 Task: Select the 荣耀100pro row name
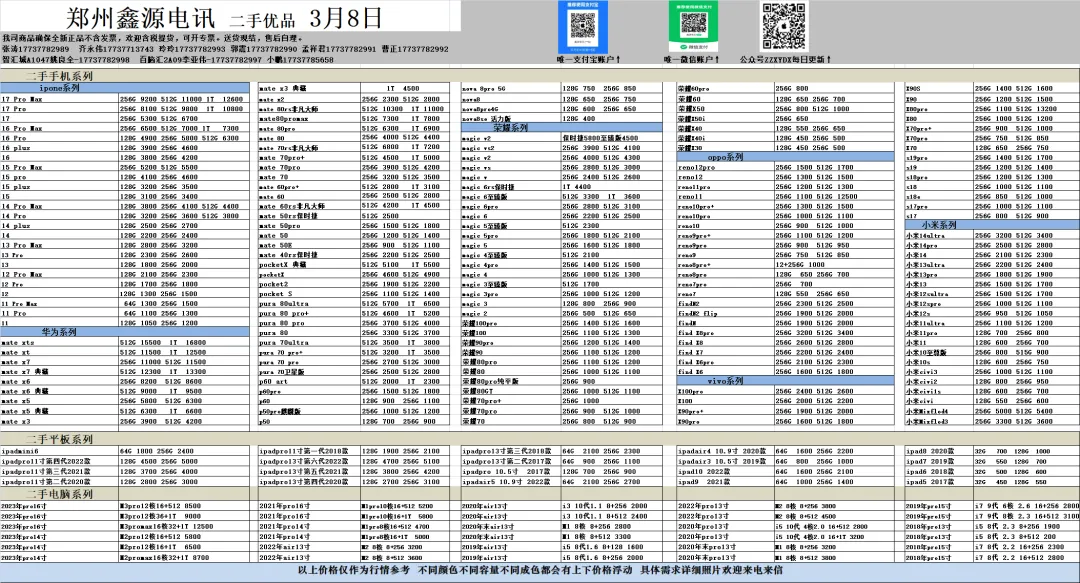(x=479, y=323)
